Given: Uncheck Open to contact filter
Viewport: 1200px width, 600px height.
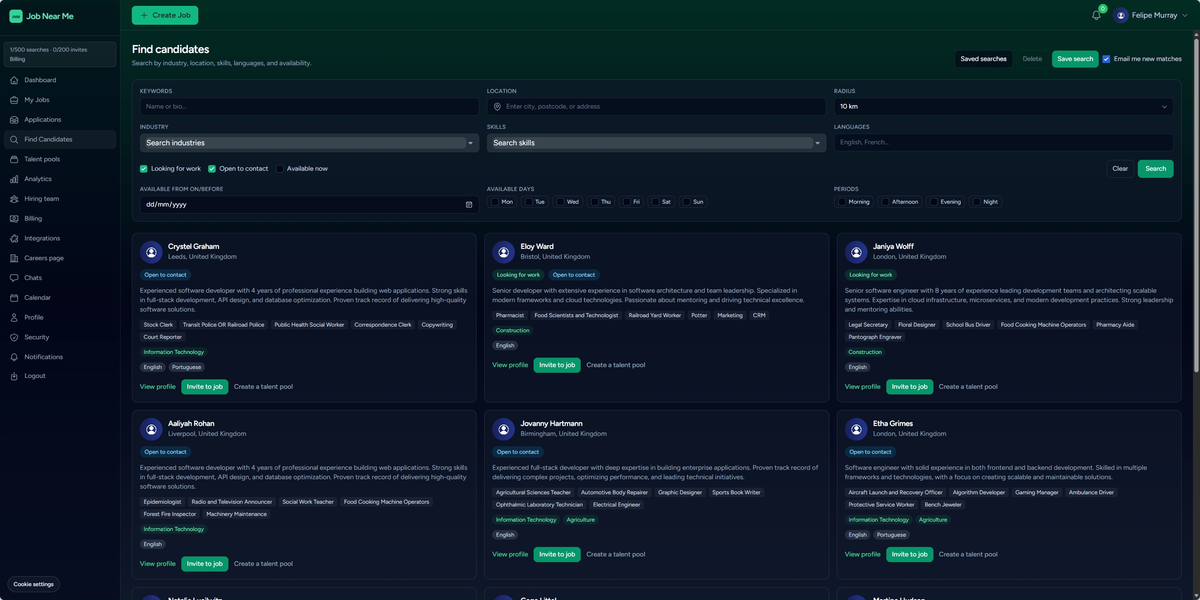Looking at the screenshot, I should (212, 168).
